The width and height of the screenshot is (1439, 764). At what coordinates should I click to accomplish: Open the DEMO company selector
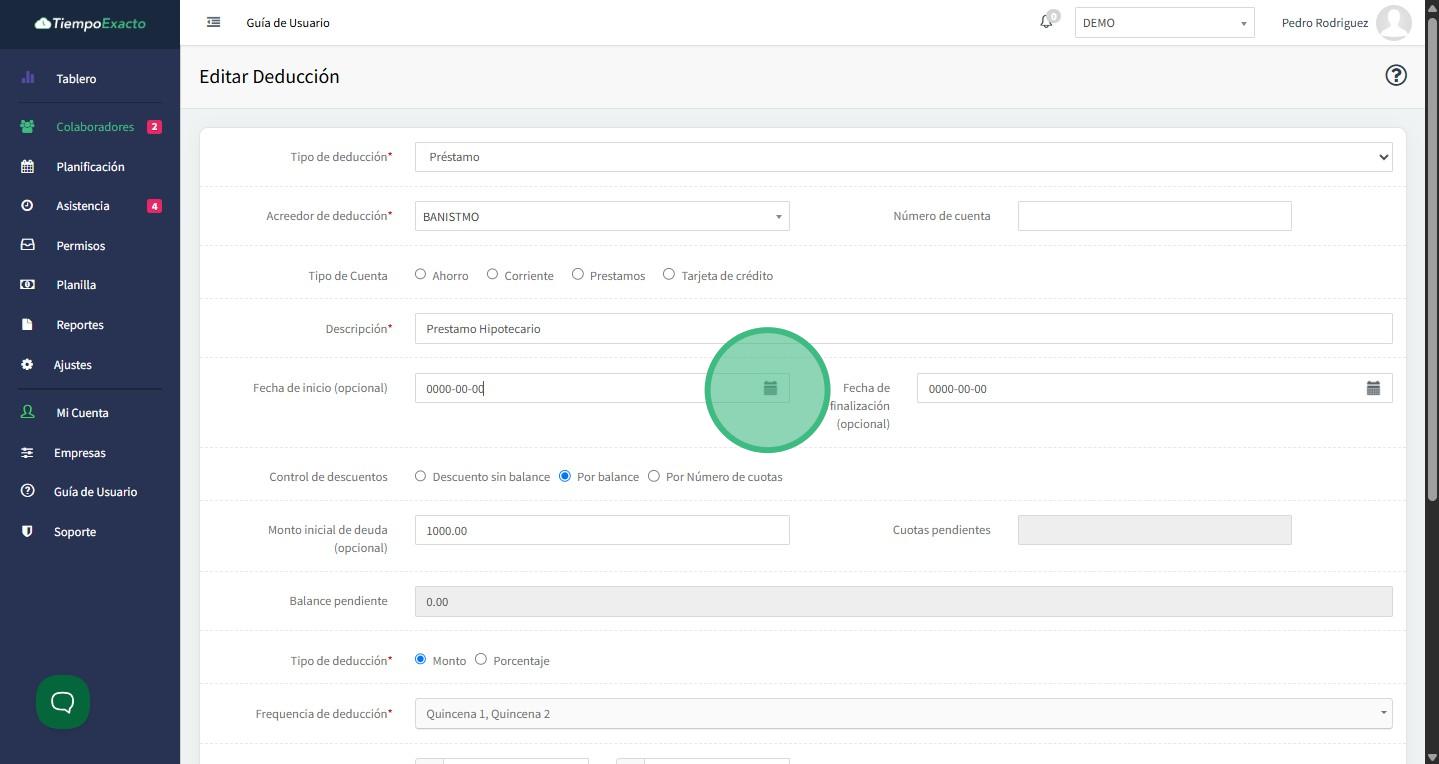click(x=1164, y=23)
